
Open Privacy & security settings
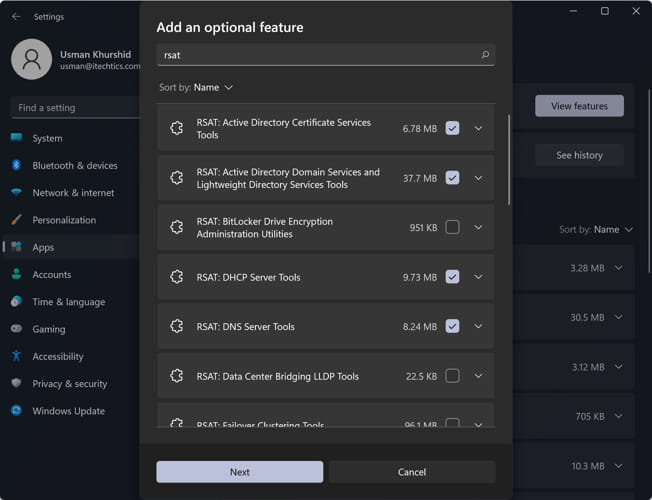(71, 384)
